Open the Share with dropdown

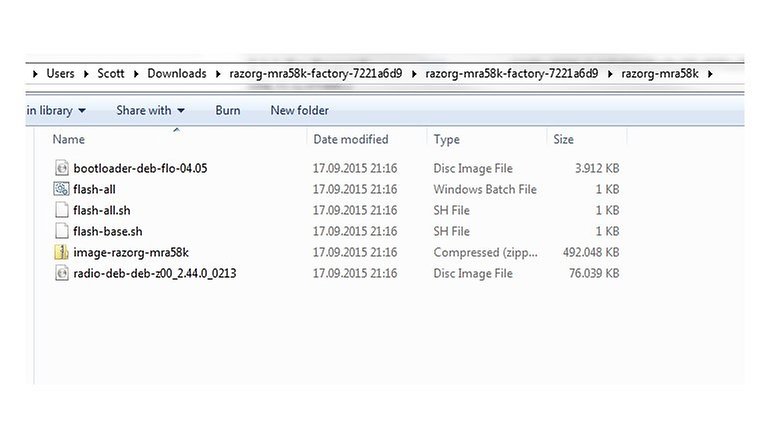[150, 110]
